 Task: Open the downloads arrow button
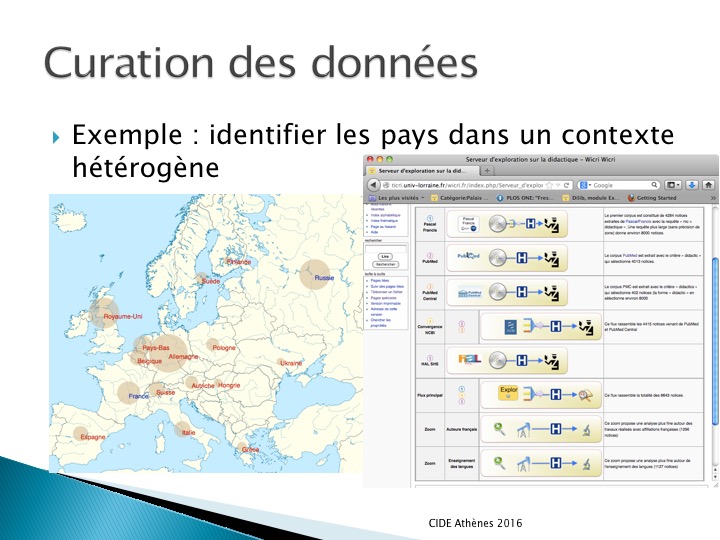tap(692, 185)
